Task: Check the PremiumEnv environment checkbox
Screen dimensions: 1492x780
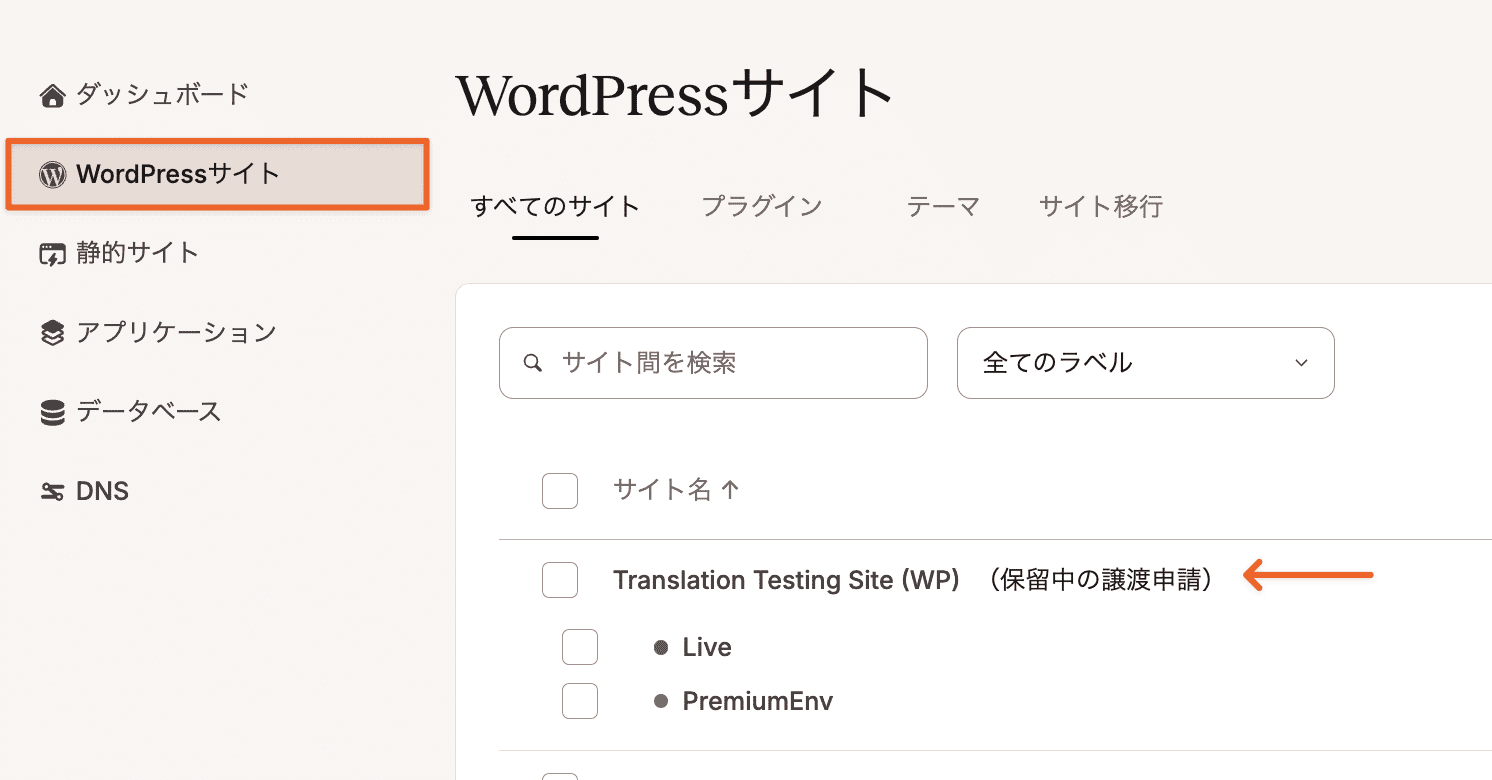Action: click(580, 701)
